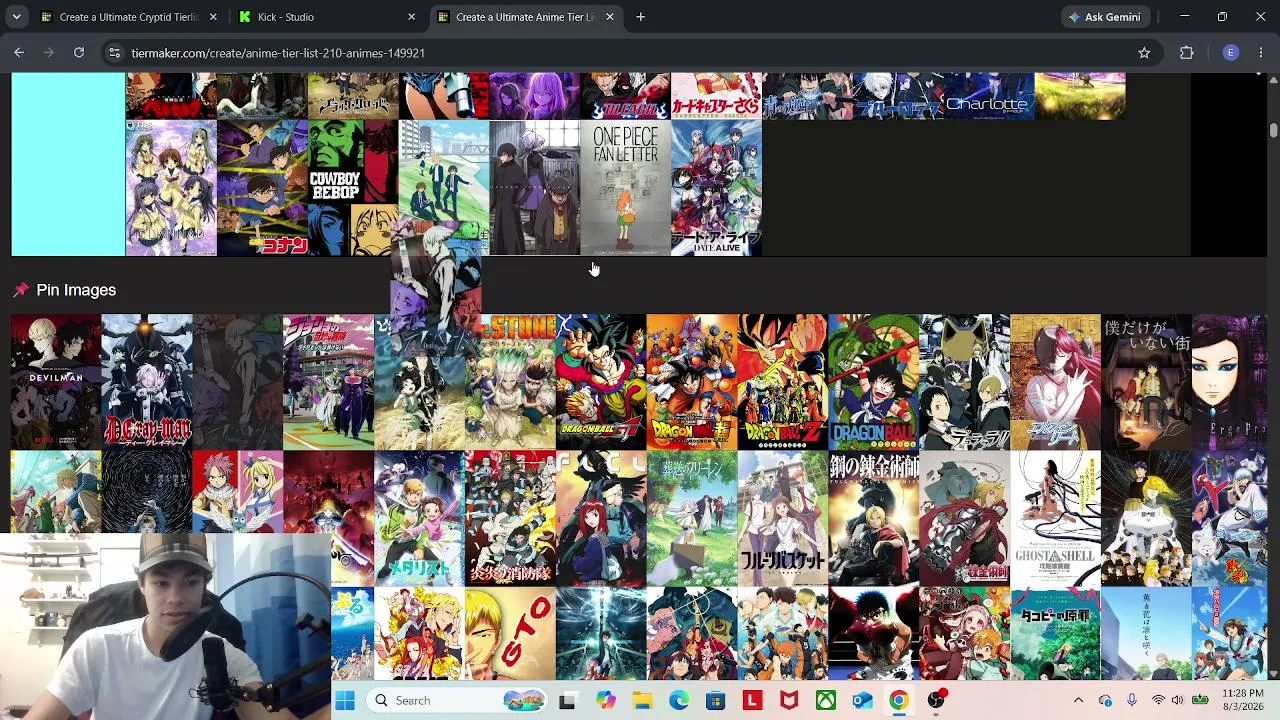The image size is (1280, 720).
Task: Switch to Chrome via its taskbar icon
Action: coord(899,701)
